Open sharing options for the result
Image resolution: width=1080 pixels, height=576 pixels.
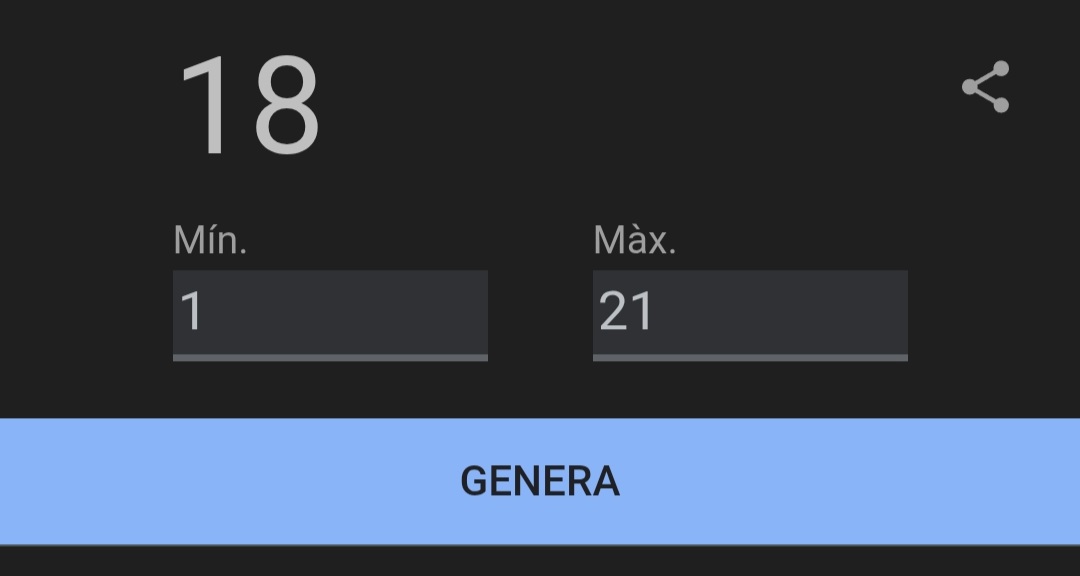pyautogui.click(x=986, y=87)
